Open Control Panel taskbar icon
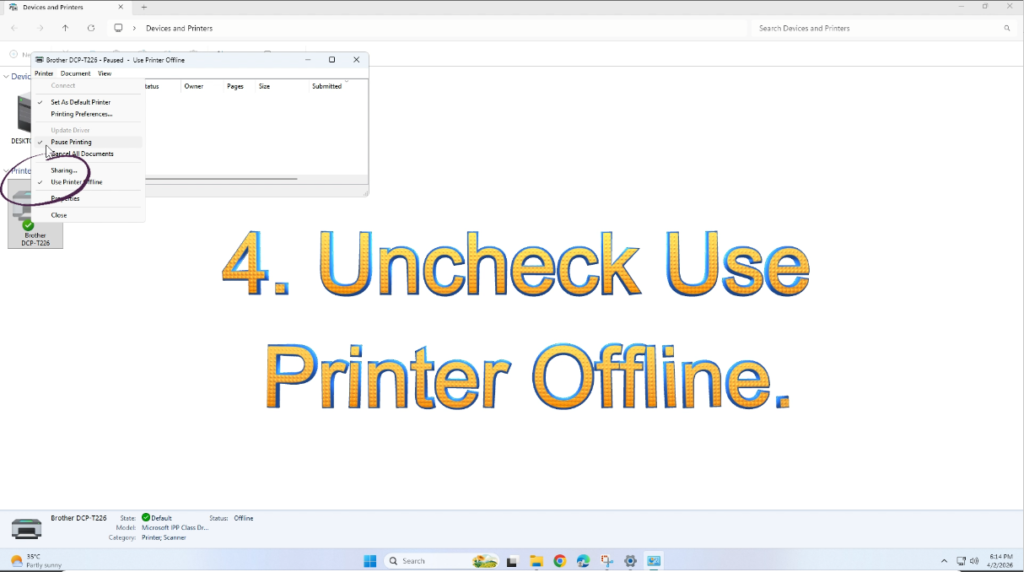The width and height of the screenshot is (1024, 572). click(x=654, y=561)
